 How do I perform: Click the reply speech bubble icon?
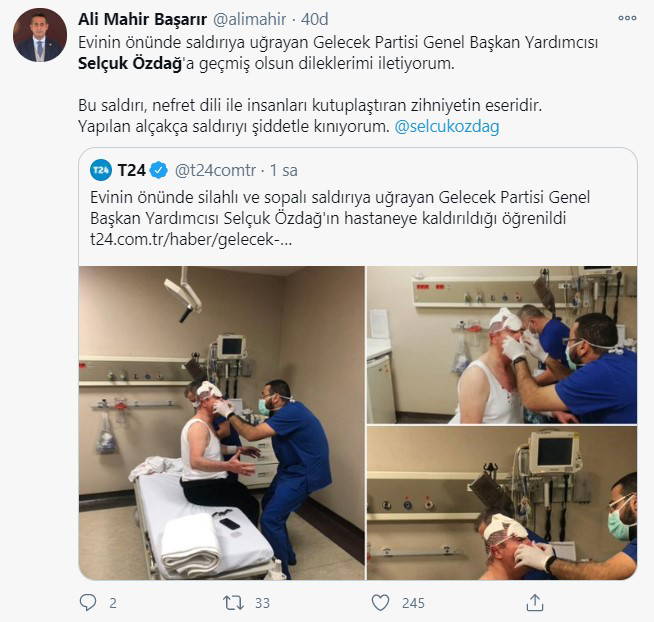click(x=88, y=602)
